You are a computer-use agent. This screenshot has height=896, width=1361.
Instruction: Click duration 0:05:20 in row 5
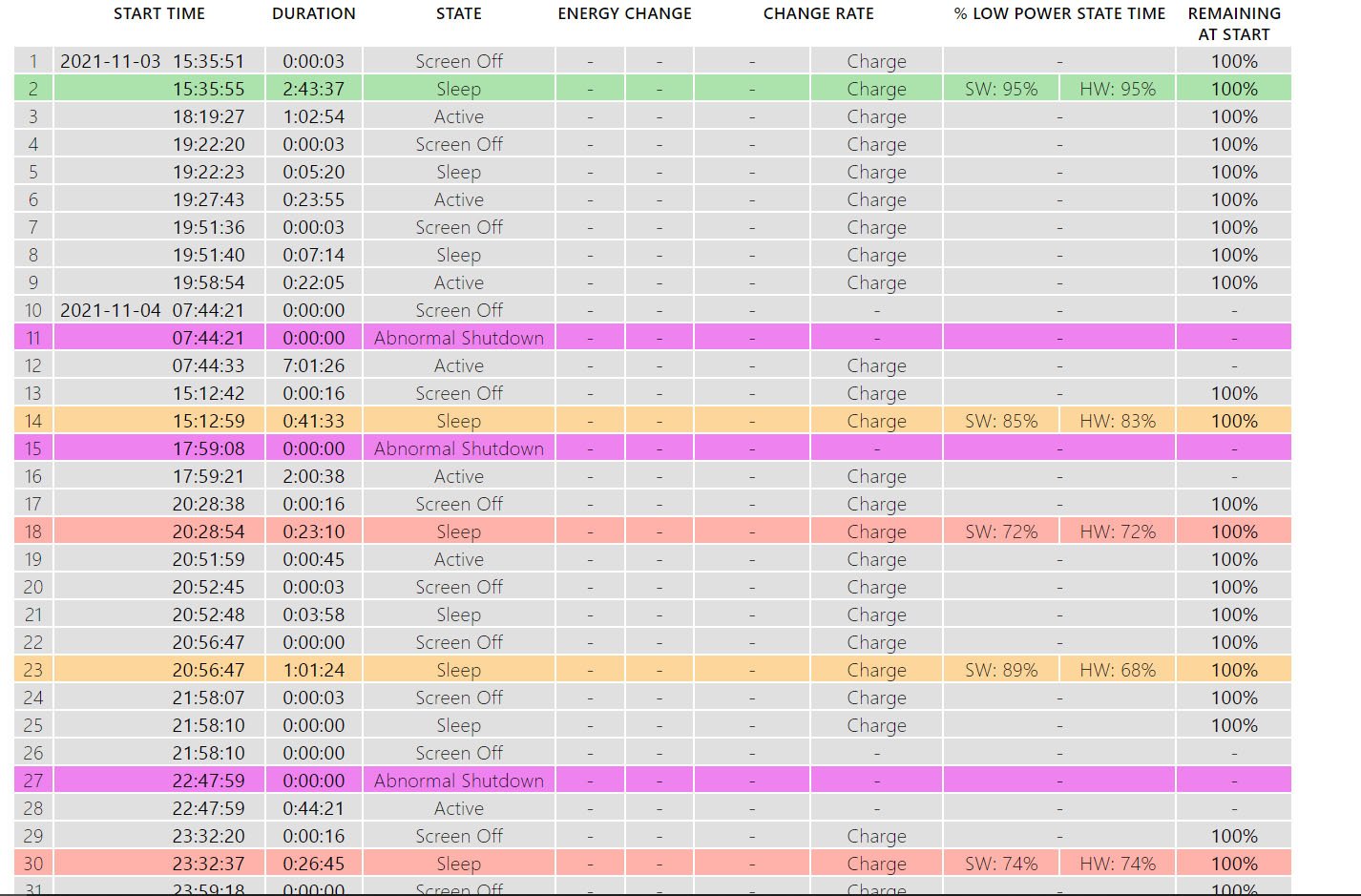tap(313, 172)
